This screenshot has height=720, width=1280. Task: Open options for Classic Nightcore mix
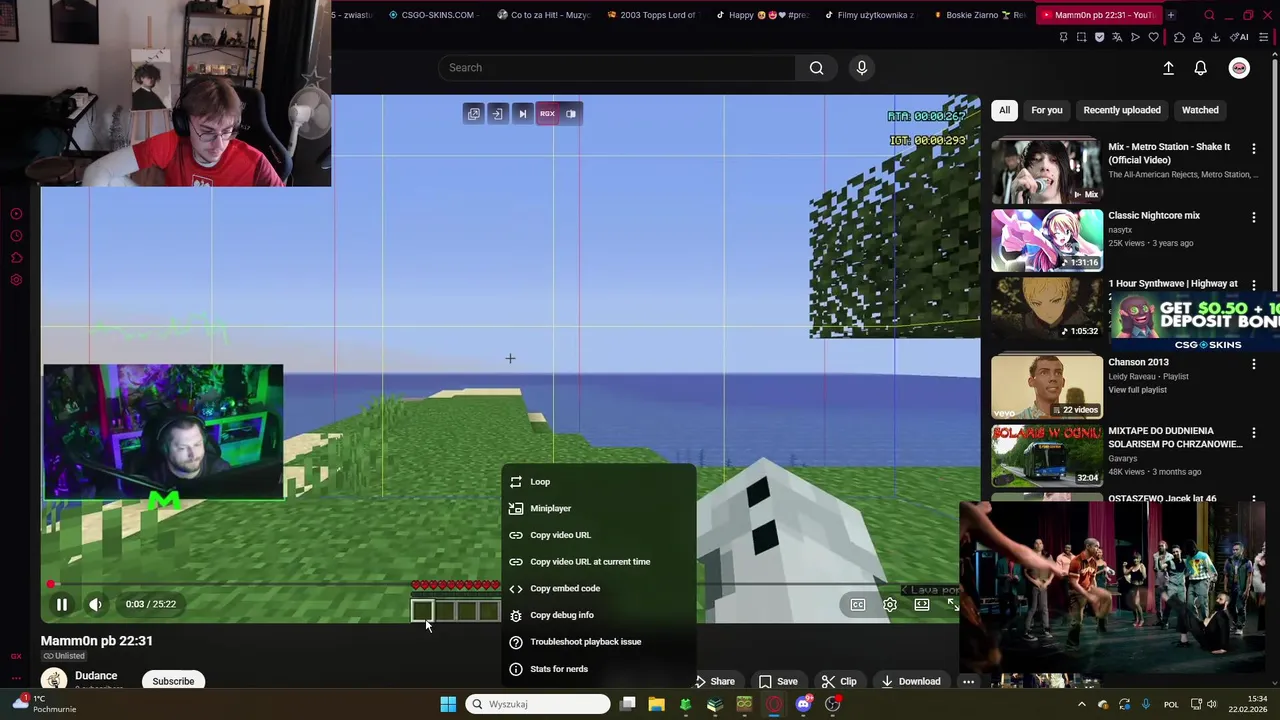coord(1253,217)
